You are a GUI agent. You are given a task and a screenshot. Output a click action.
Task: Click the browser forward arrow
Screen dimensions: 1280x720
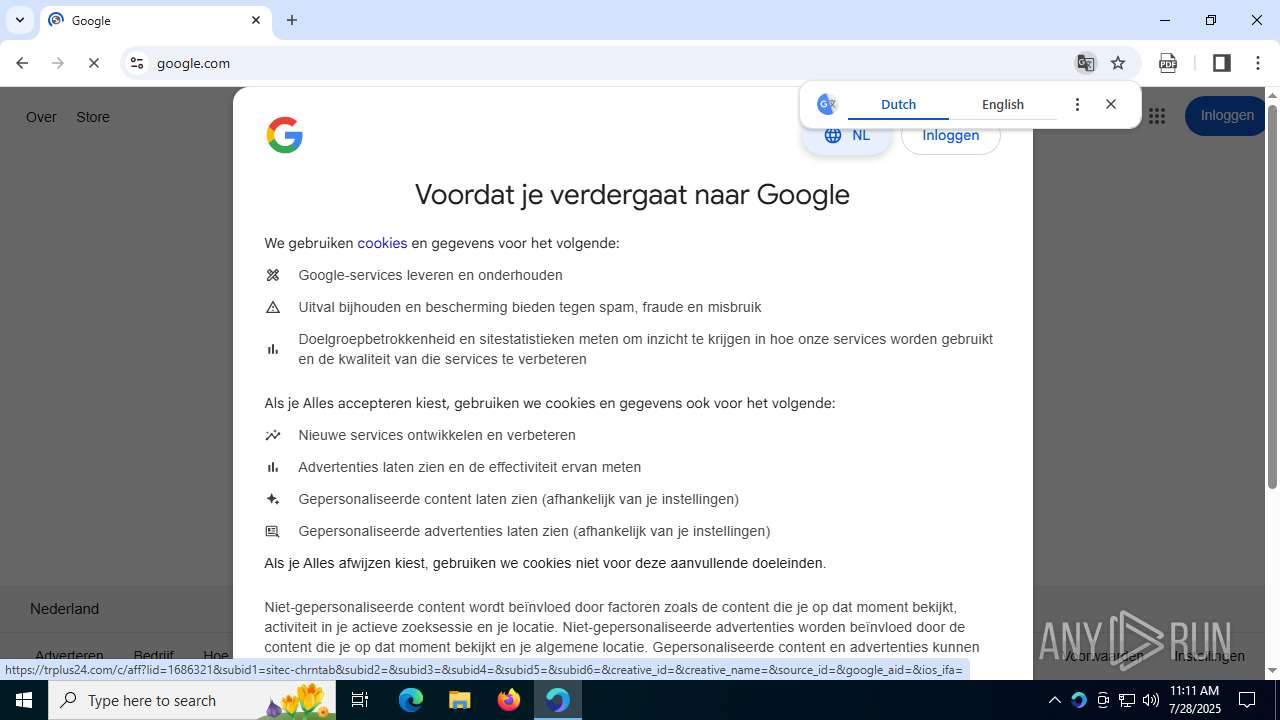pyautogui.click(x=58, y=63)
